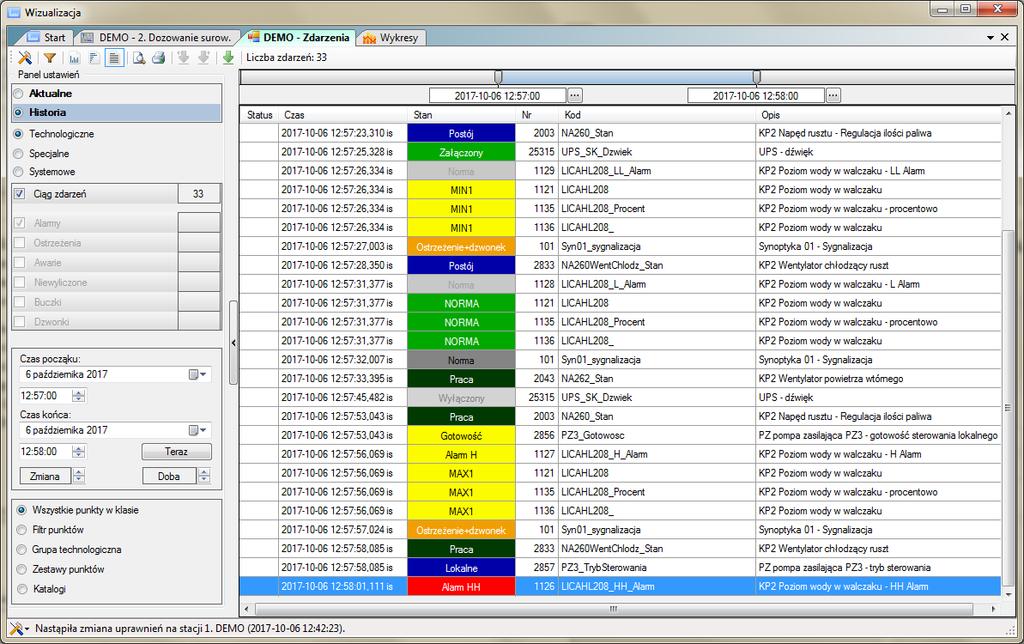Click the ... button beside 12:57:00 date field

(574, 96)
